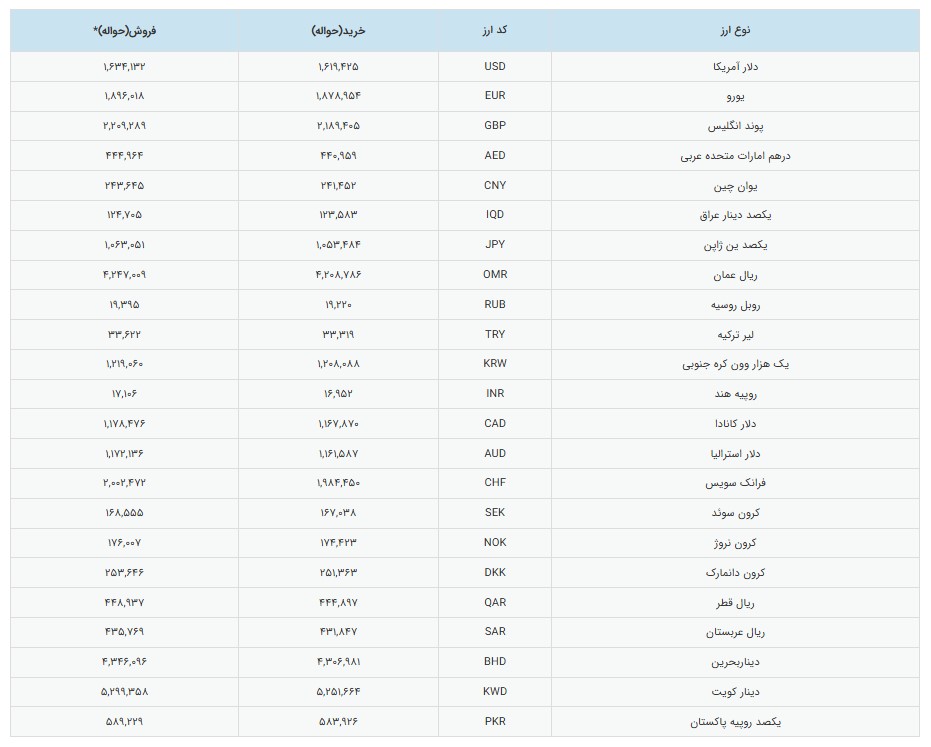
Task: Select the AED code cell
Action: 495,156
